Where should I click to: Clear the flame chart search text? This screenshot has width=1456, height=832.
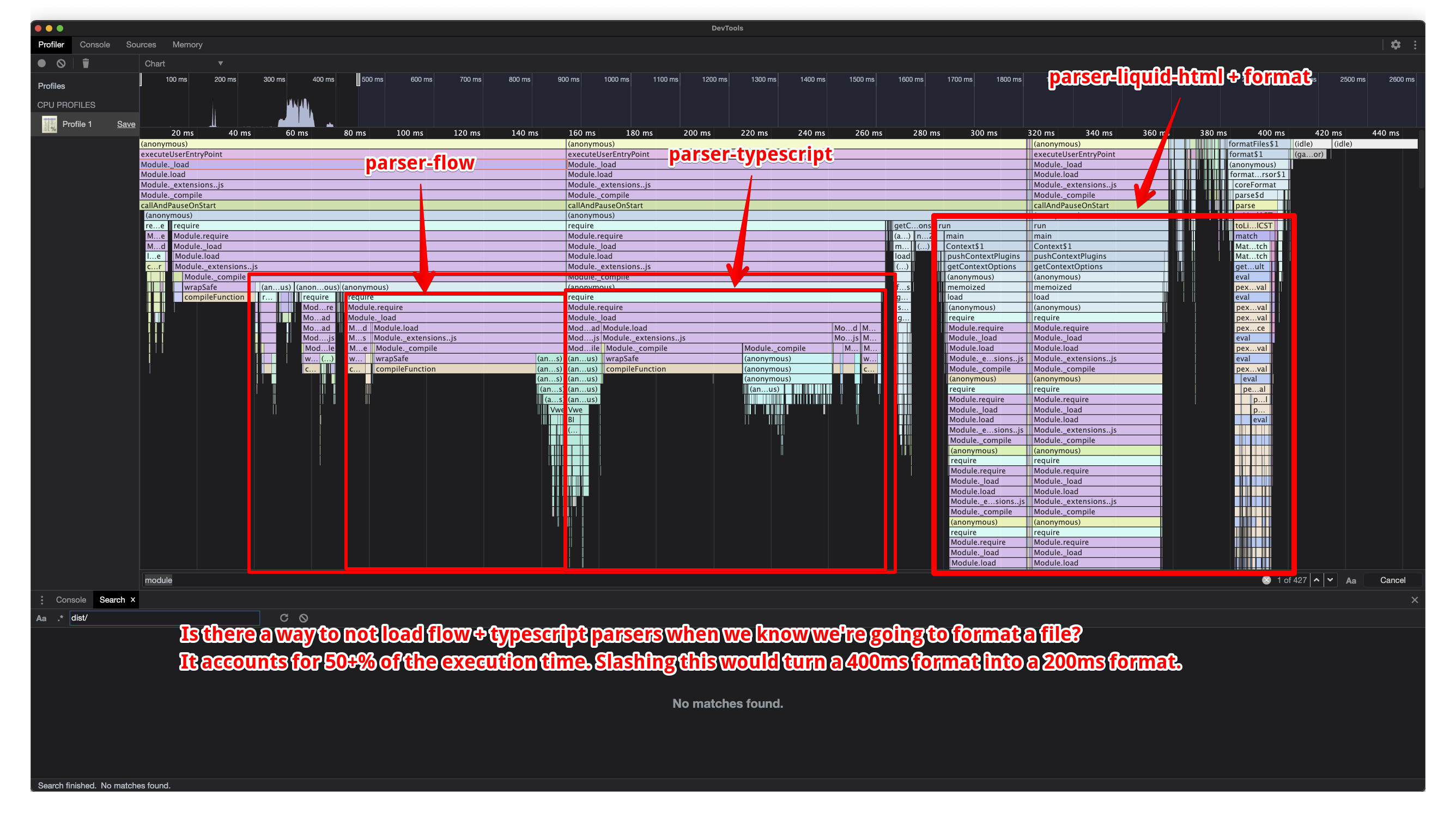pyautogui.click(x=1266, y=580)
